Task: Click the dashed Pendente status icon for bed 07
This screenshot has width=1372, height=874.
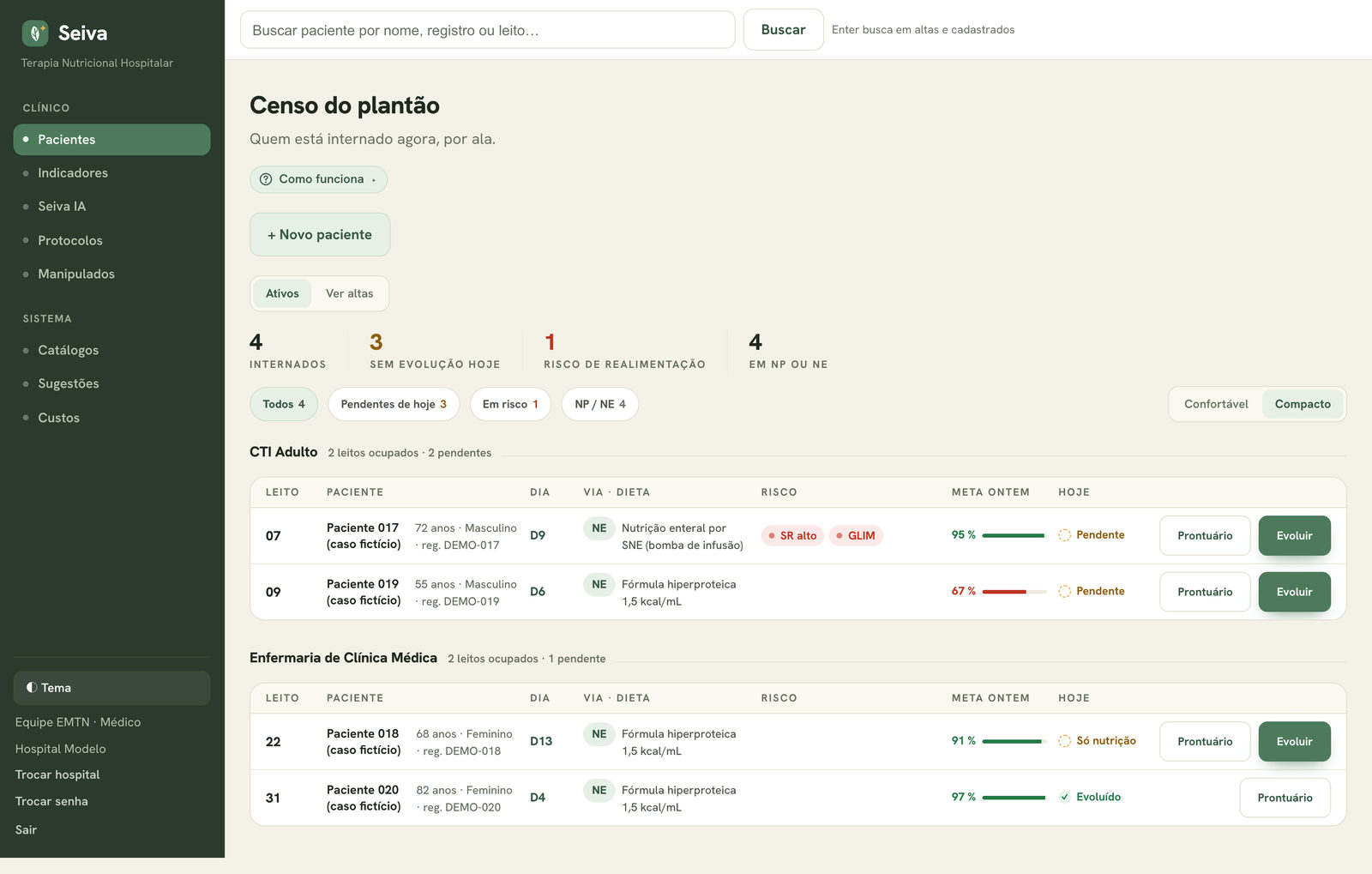Action: click(x=1064, y=535)
